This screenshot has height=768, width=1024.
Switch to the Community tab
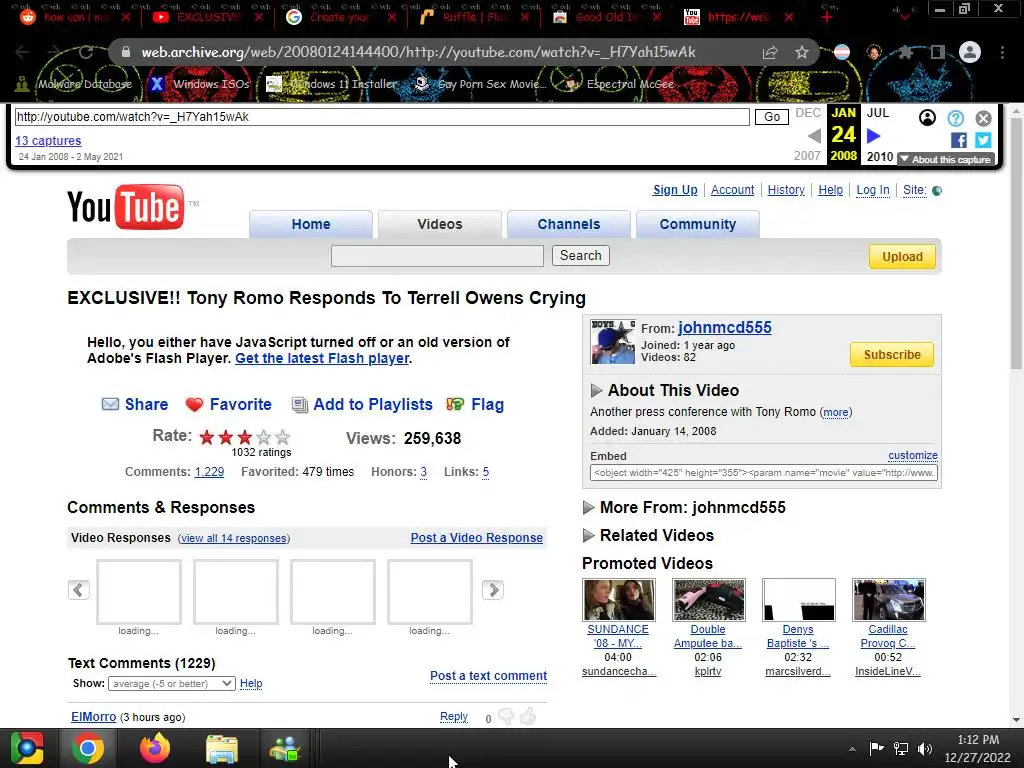click(x=697, y=224)
